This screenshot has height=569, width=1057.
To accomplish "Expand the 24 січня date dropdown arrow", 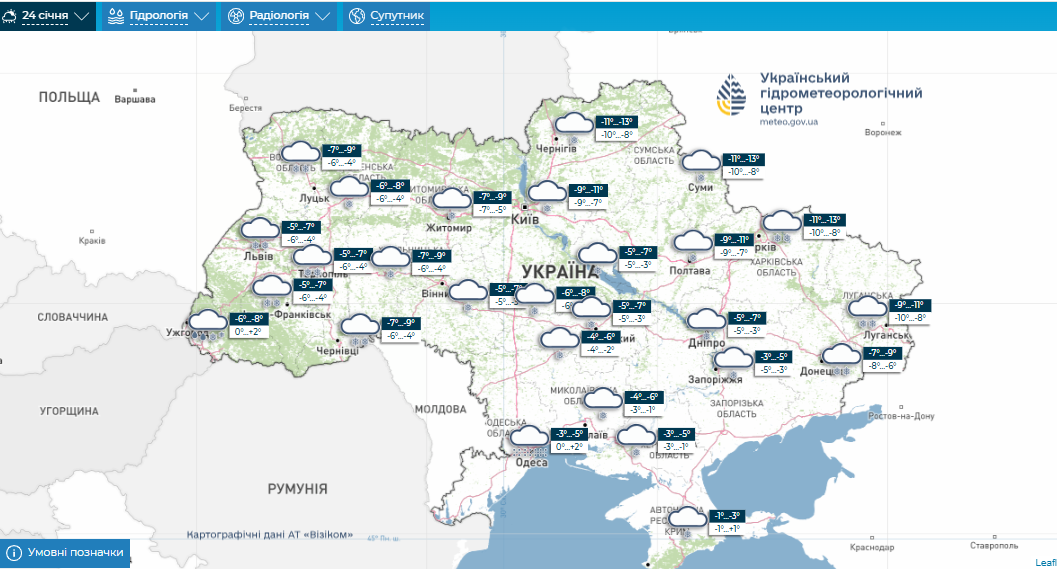I will 82,16.
